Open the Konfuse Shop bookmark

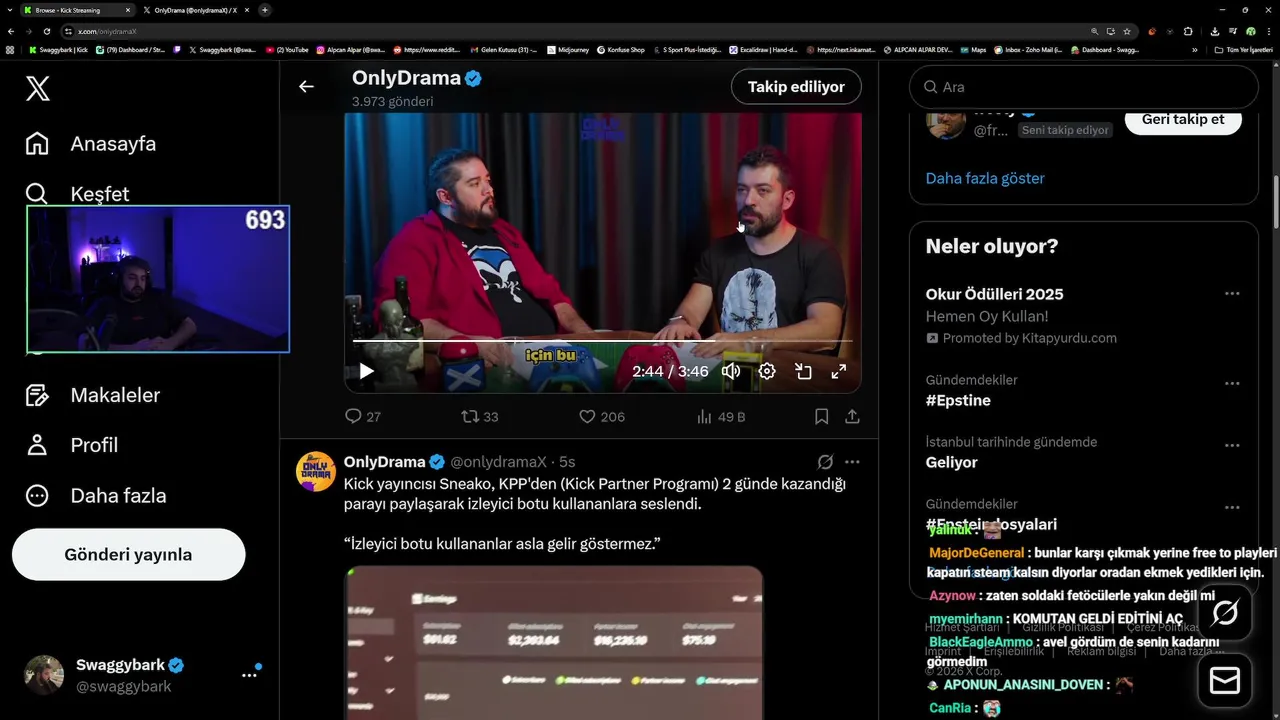coord(620,49)
